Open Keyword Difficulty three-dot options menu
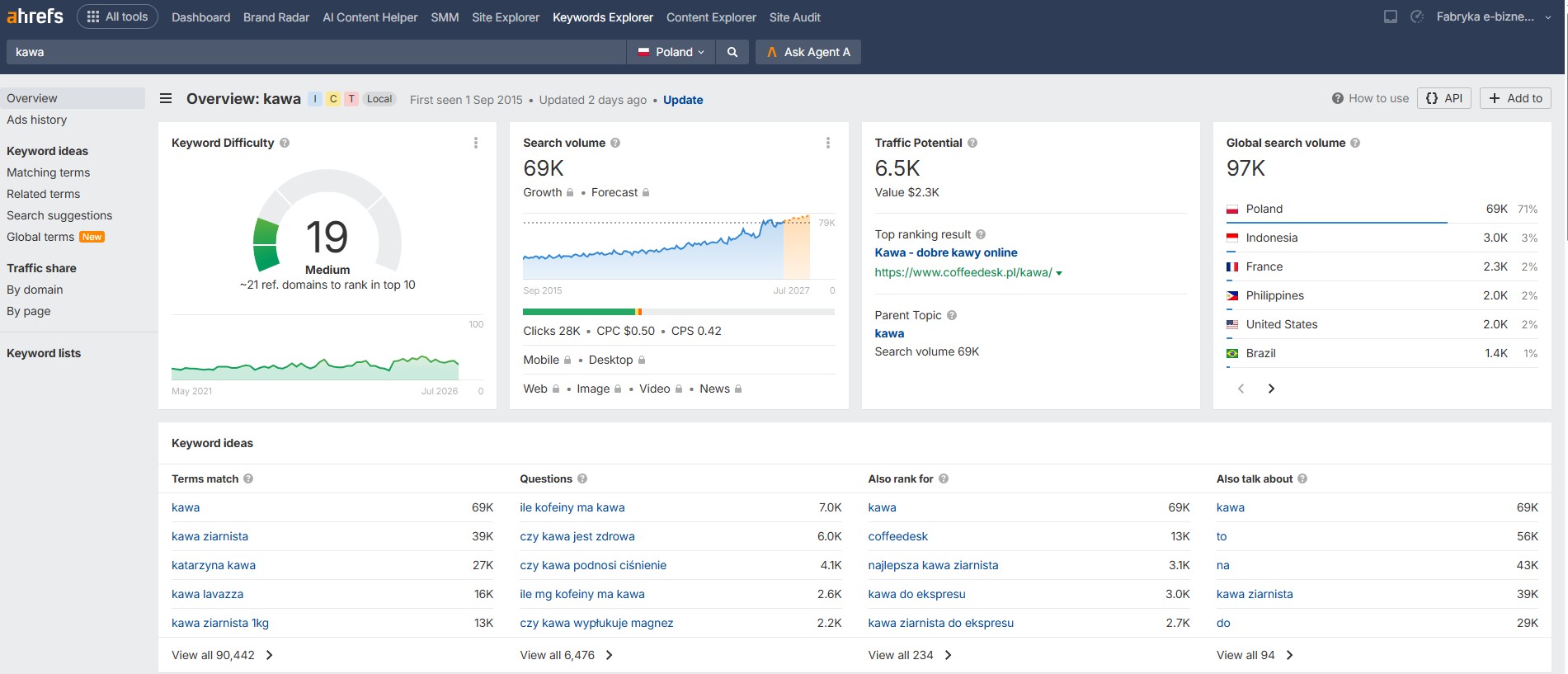Screen dimensions: 1568x674 [476, 143]
